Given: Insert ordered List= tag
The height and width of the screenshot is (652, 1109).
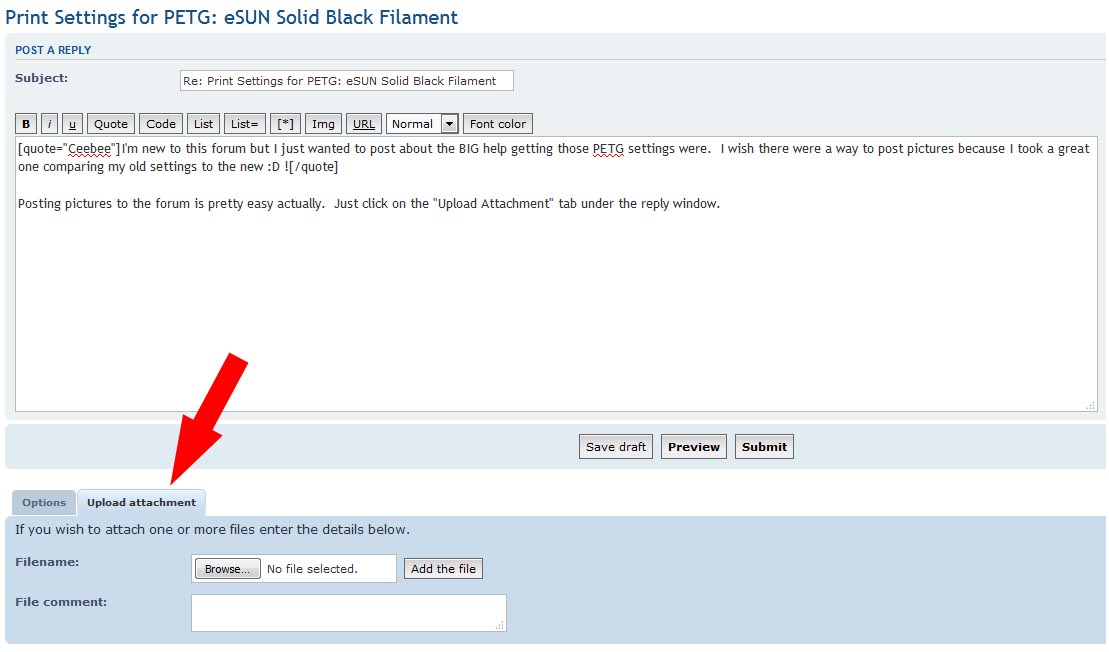Looking at the screenshot, I should 245,124.
